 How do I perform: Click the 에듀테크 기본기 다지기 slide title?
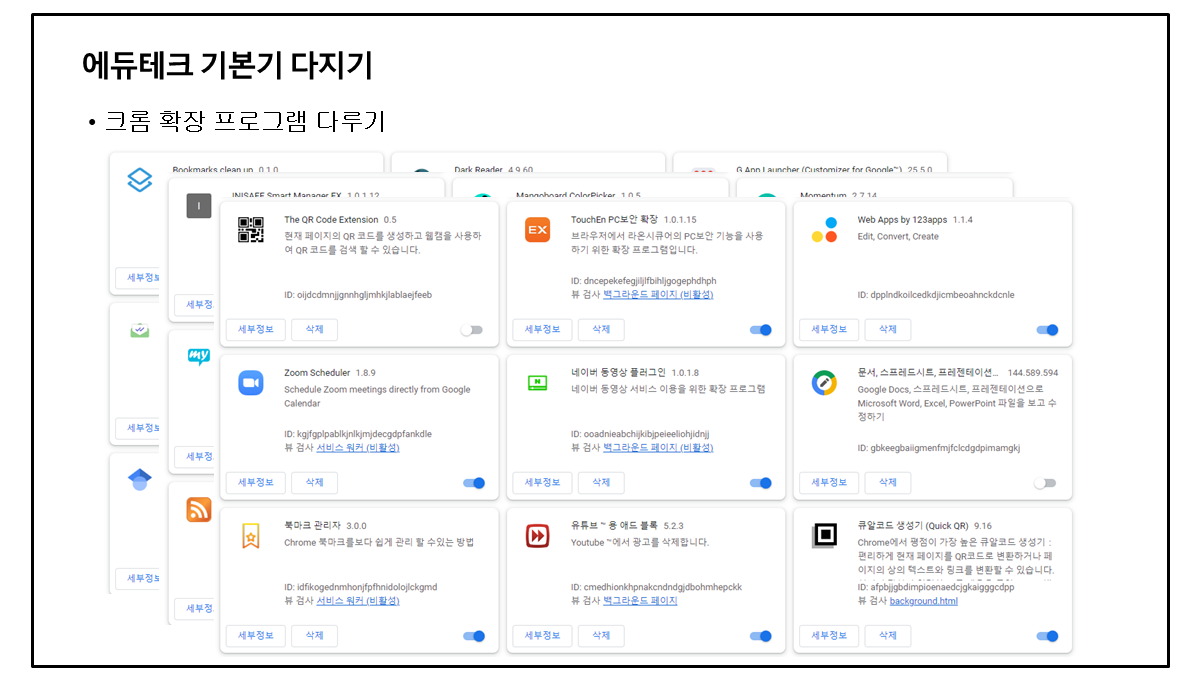[x=227, y=65]
